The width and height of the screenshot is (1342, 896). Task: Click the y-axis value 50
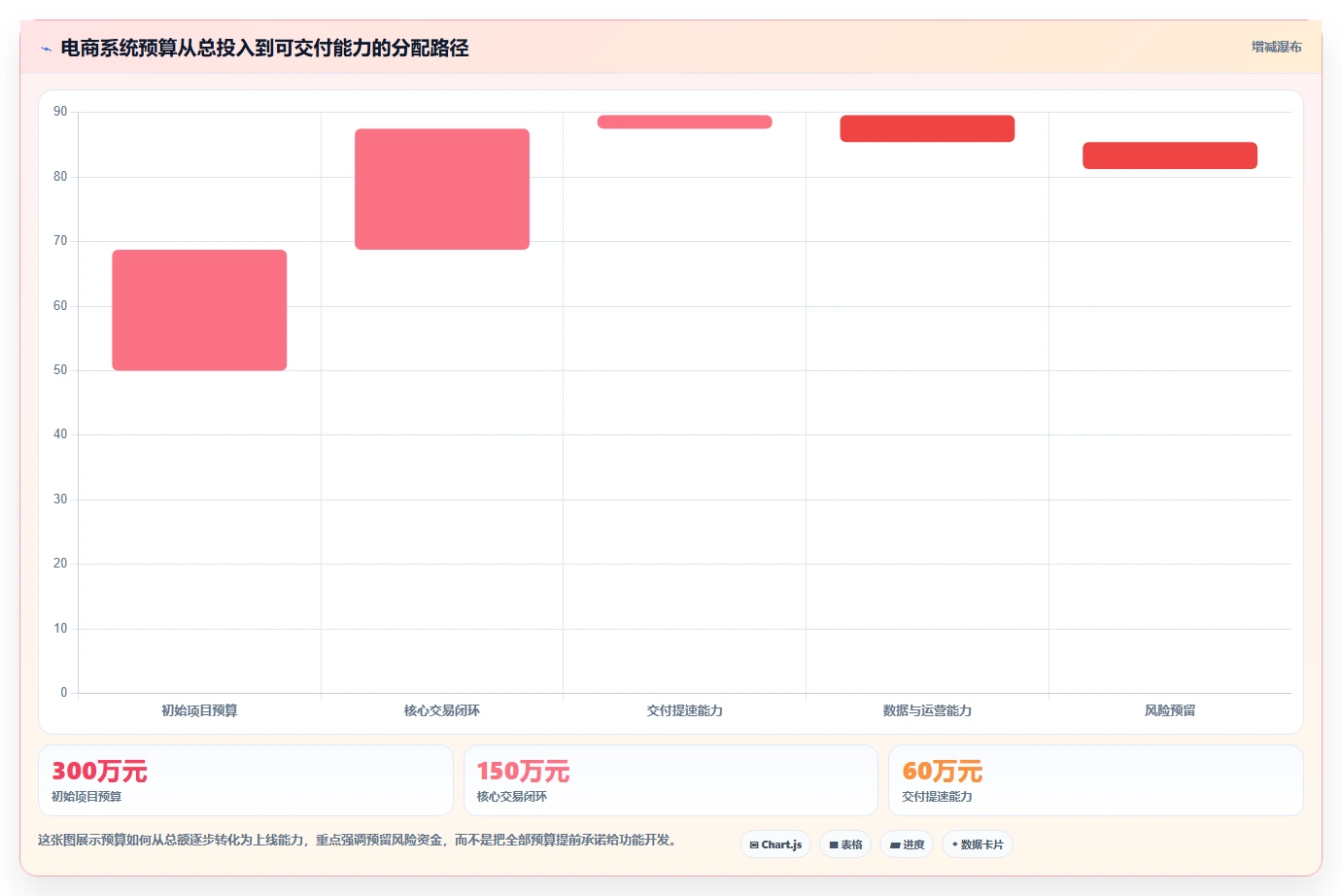[60, 370]
